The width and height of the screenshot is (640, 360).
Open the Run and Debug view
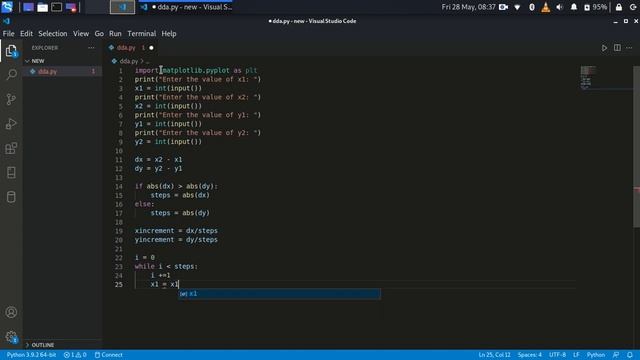pos(11,124)
